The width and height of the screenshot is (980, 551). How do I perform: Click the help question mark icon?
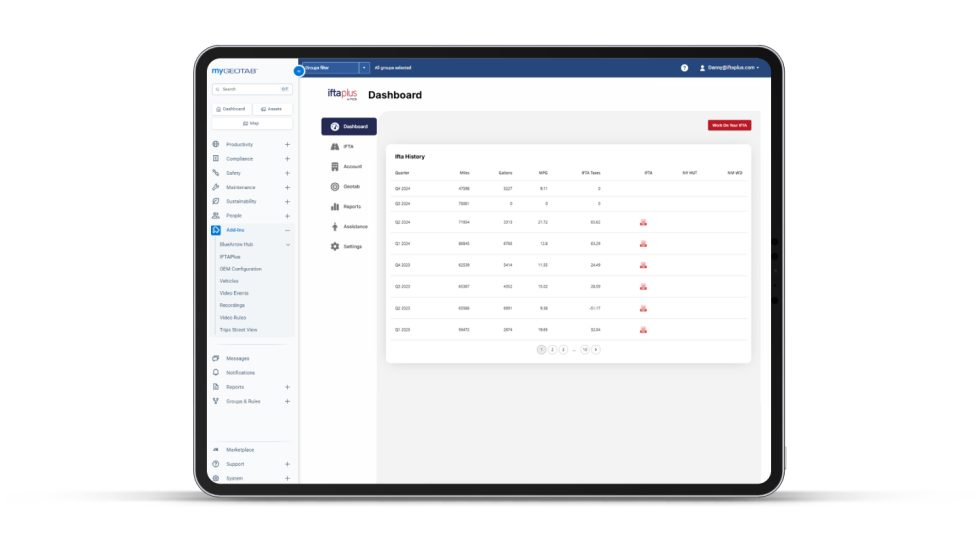click(684, 68)
